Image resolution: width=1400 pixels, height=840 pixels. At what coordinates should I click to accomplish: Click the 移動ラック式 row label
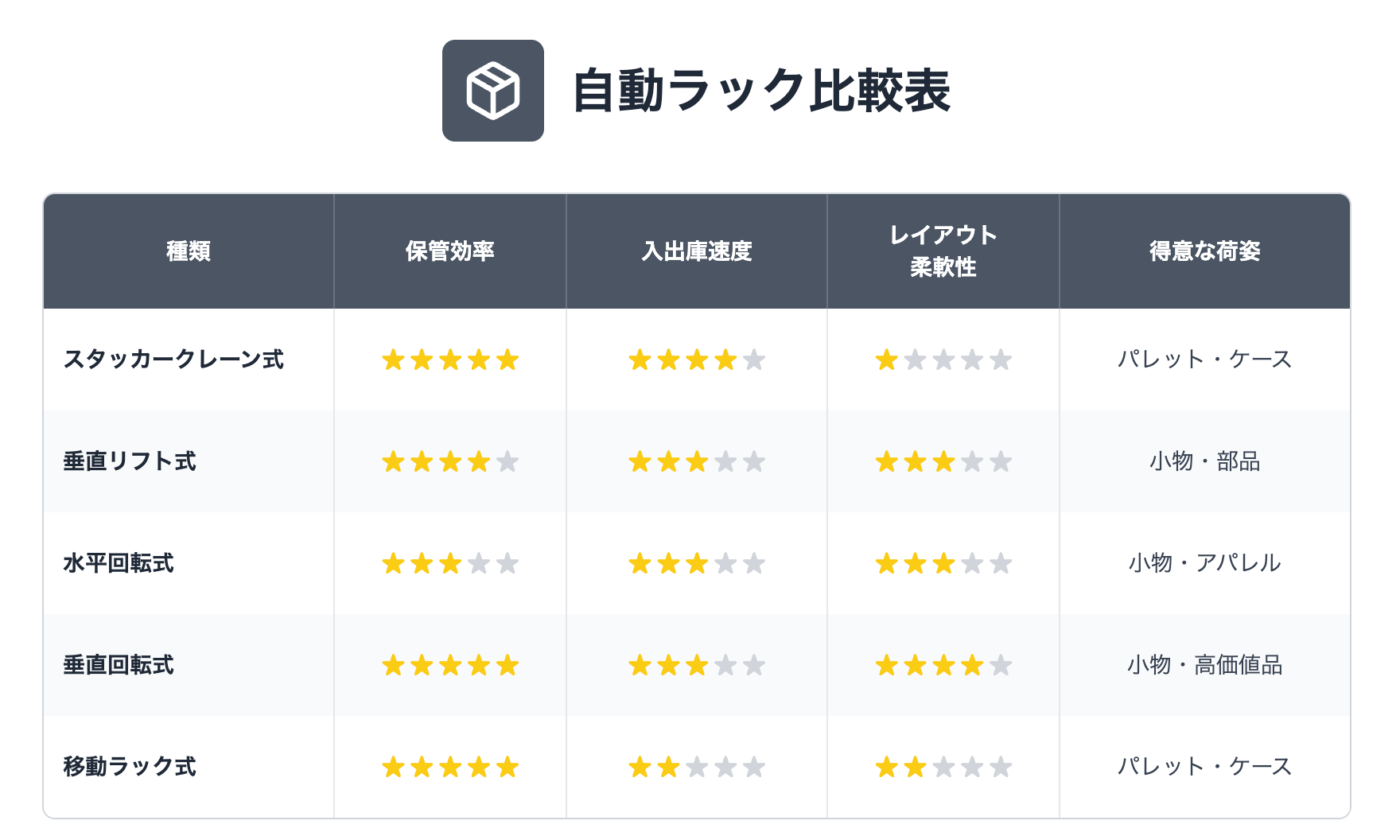(130, 767)
